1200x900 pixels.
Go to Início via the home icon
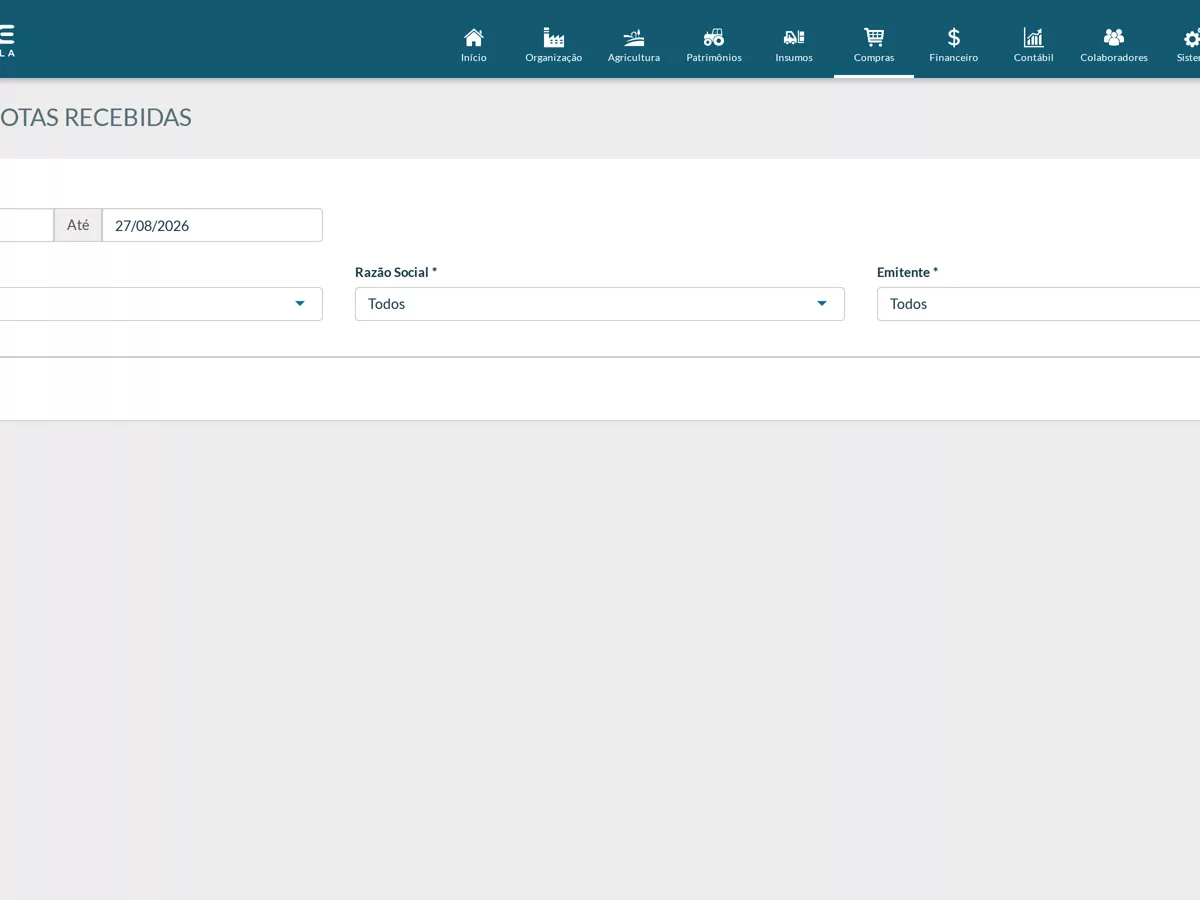474,38
